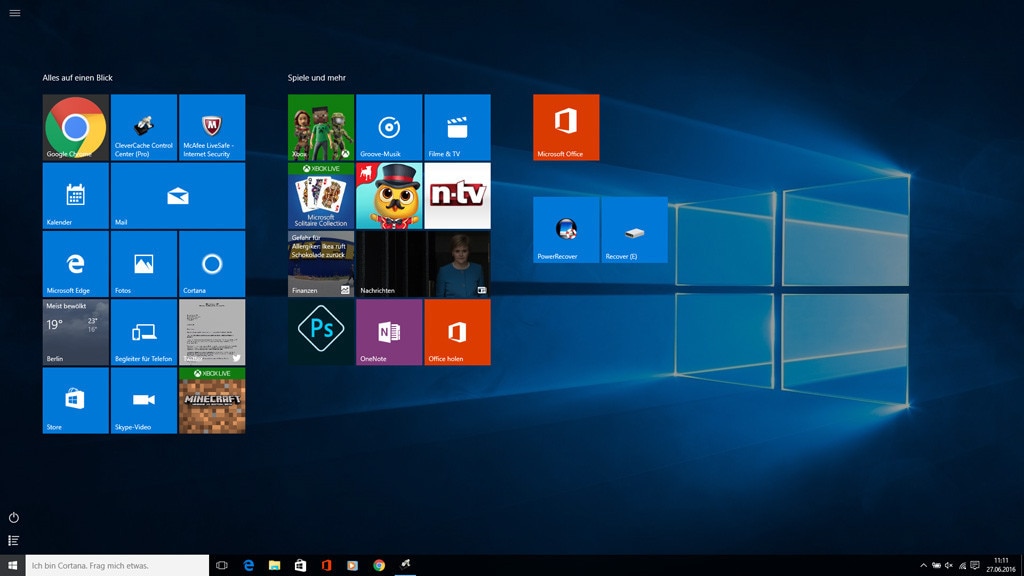Click the muted volume tray icon
Image resolution: width=1024 pixels, height=576 pixels.
pos(949,566)
